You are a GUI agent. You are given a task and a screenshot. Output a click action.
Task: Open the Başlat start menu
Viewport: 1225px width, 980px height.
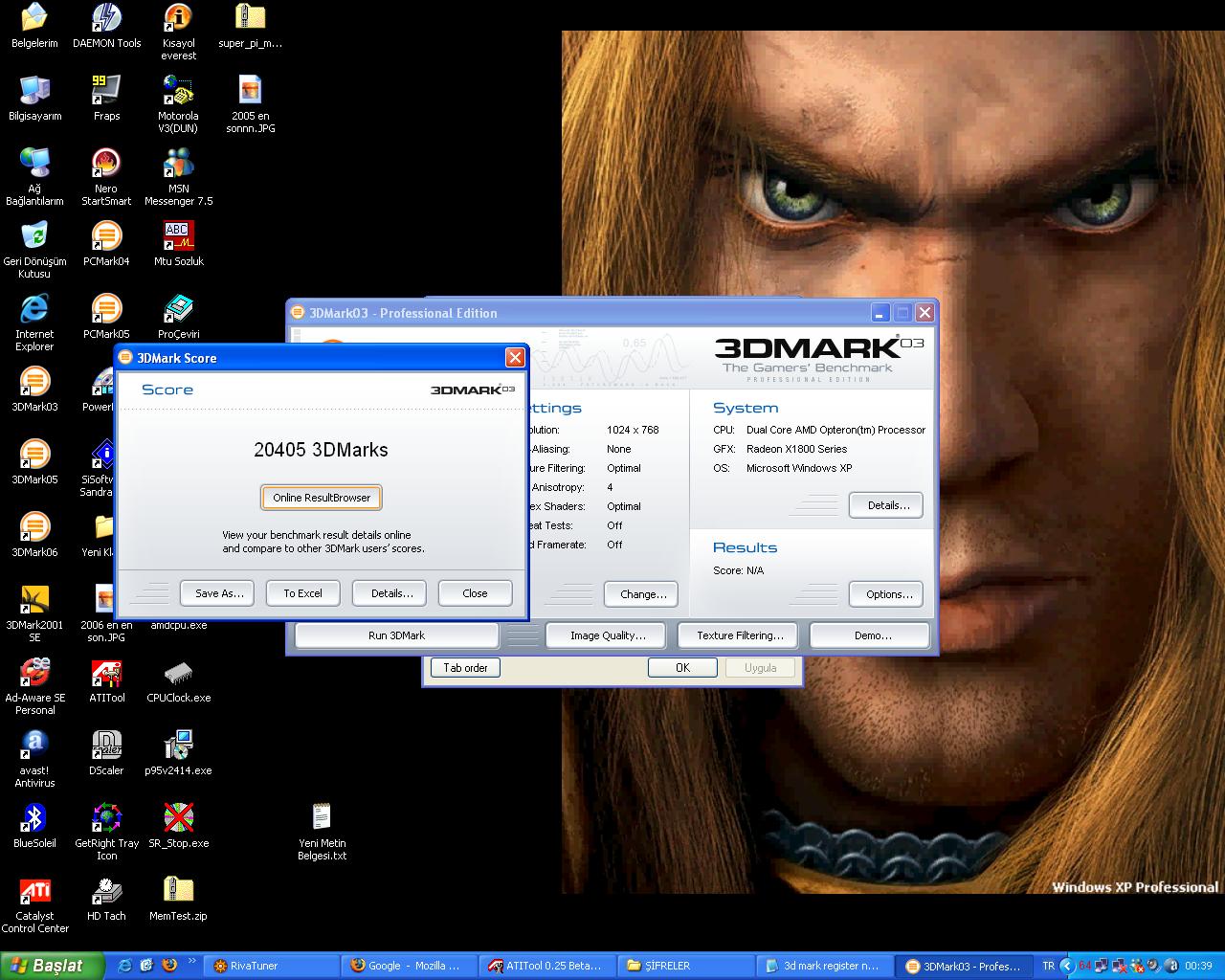[x=52, y=966]
